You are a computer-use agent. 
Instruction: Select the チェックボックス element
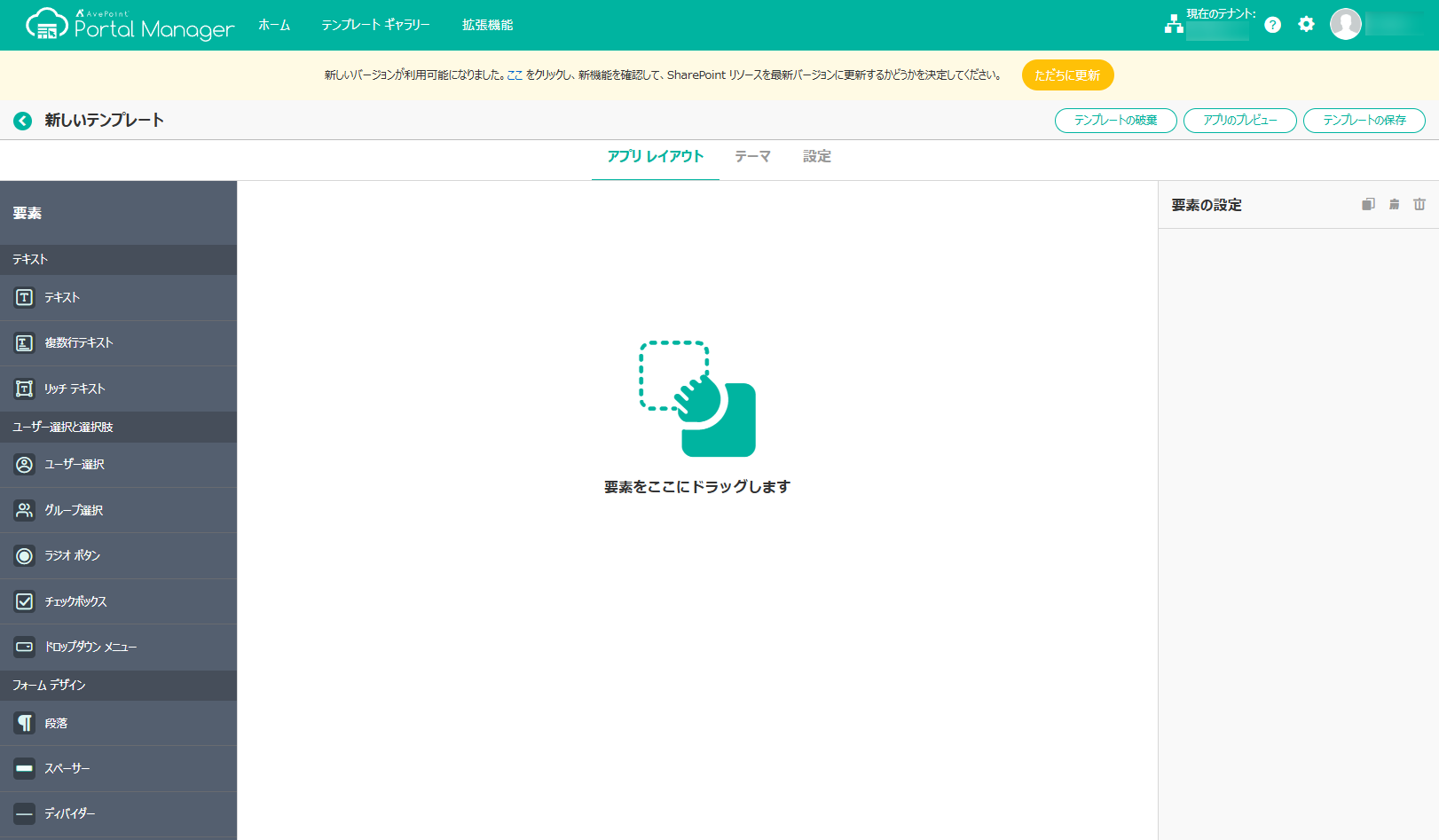[119, 601]
